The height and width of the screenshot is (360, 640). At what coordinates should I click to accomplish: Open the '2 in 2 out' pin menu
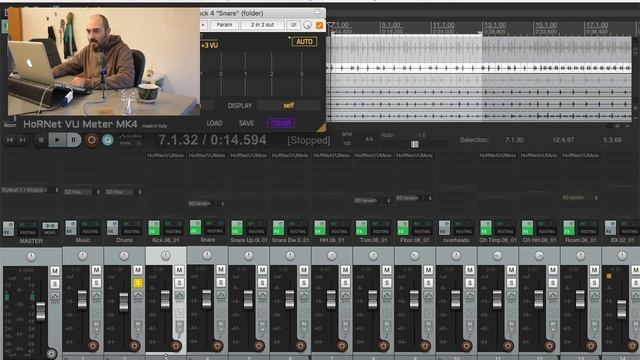point(262,25)
